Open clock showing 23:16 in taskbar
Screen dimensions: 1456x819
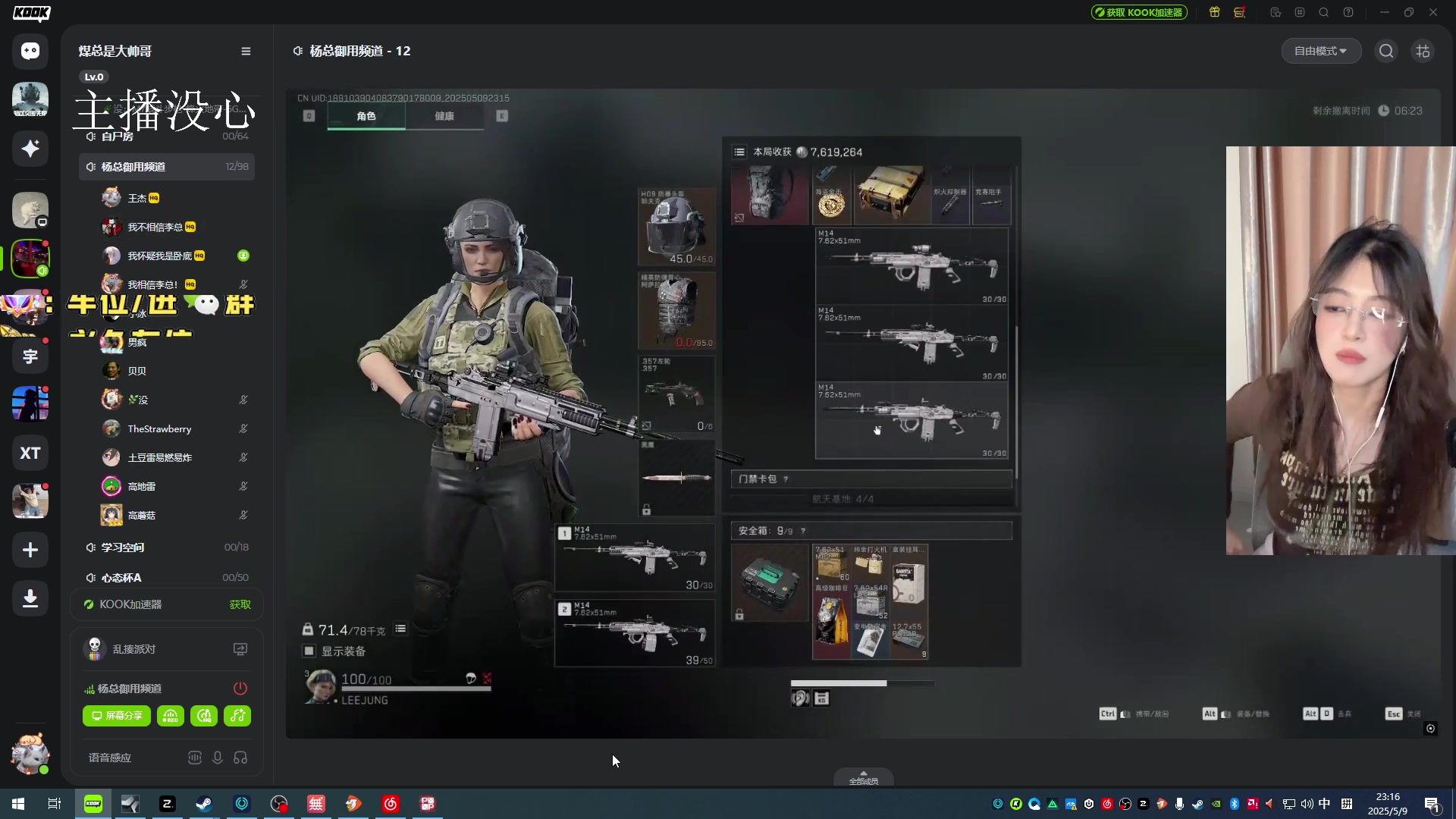(x=1388, y=804)
